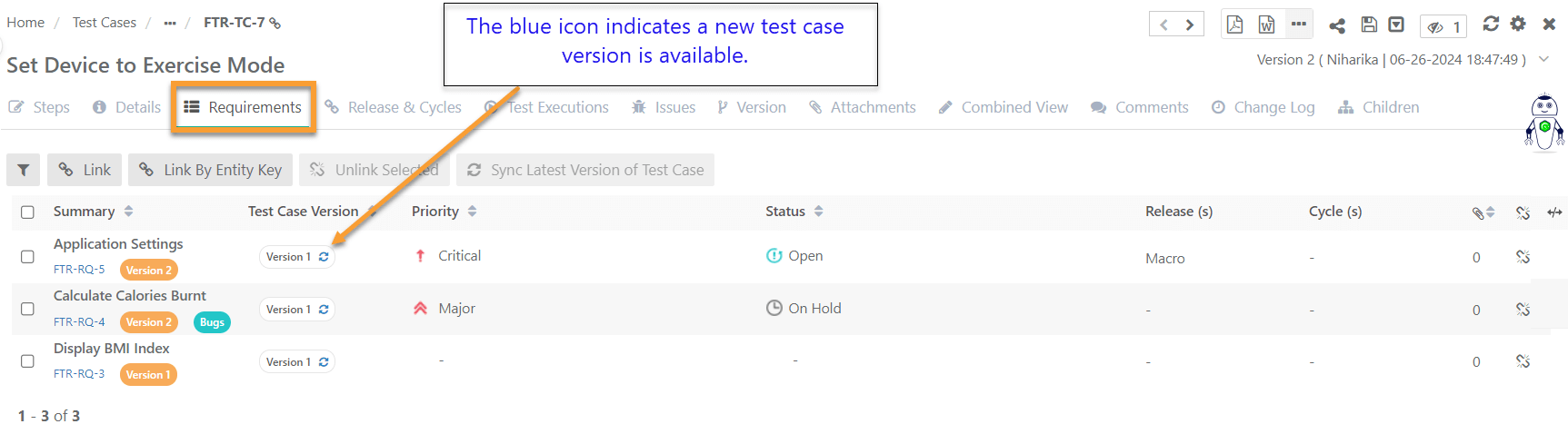
Task: Click the share icon in header
Action: [1337, 25]
